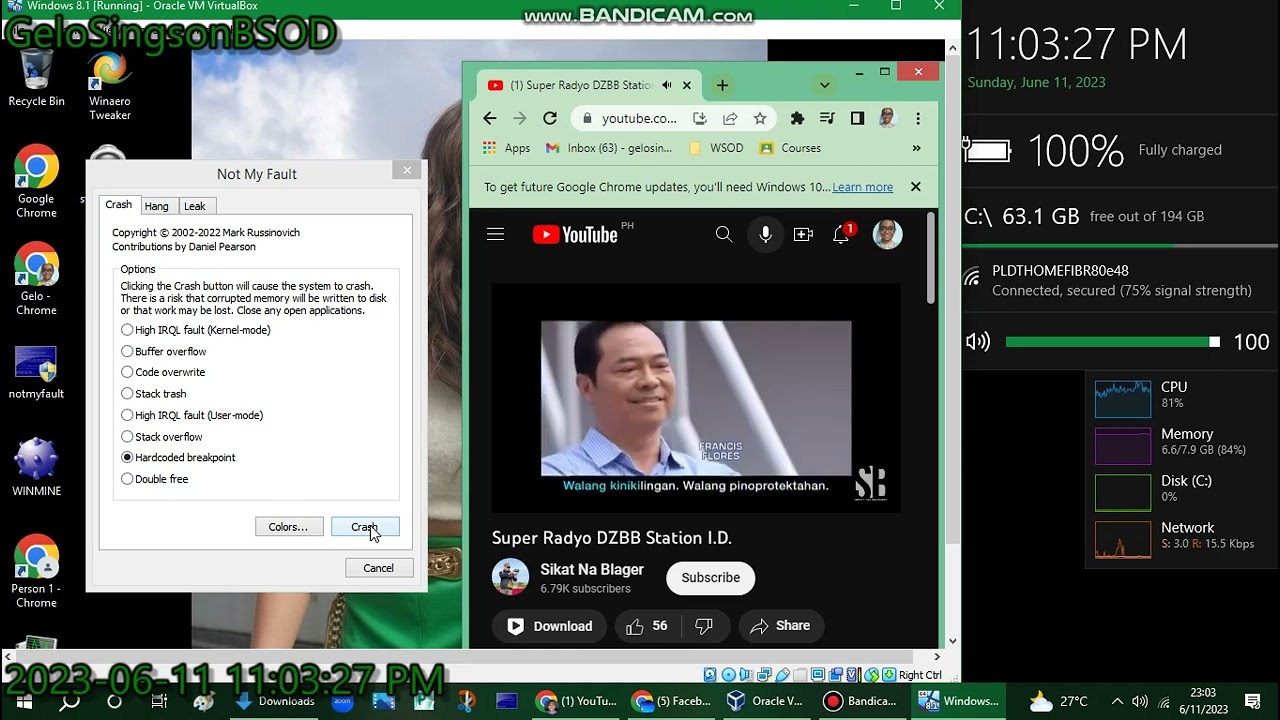Open Bandicam from the taskbar
The width and height of the screenshot is (1280, 720).
pyautogui.click(x=860, y=701)
